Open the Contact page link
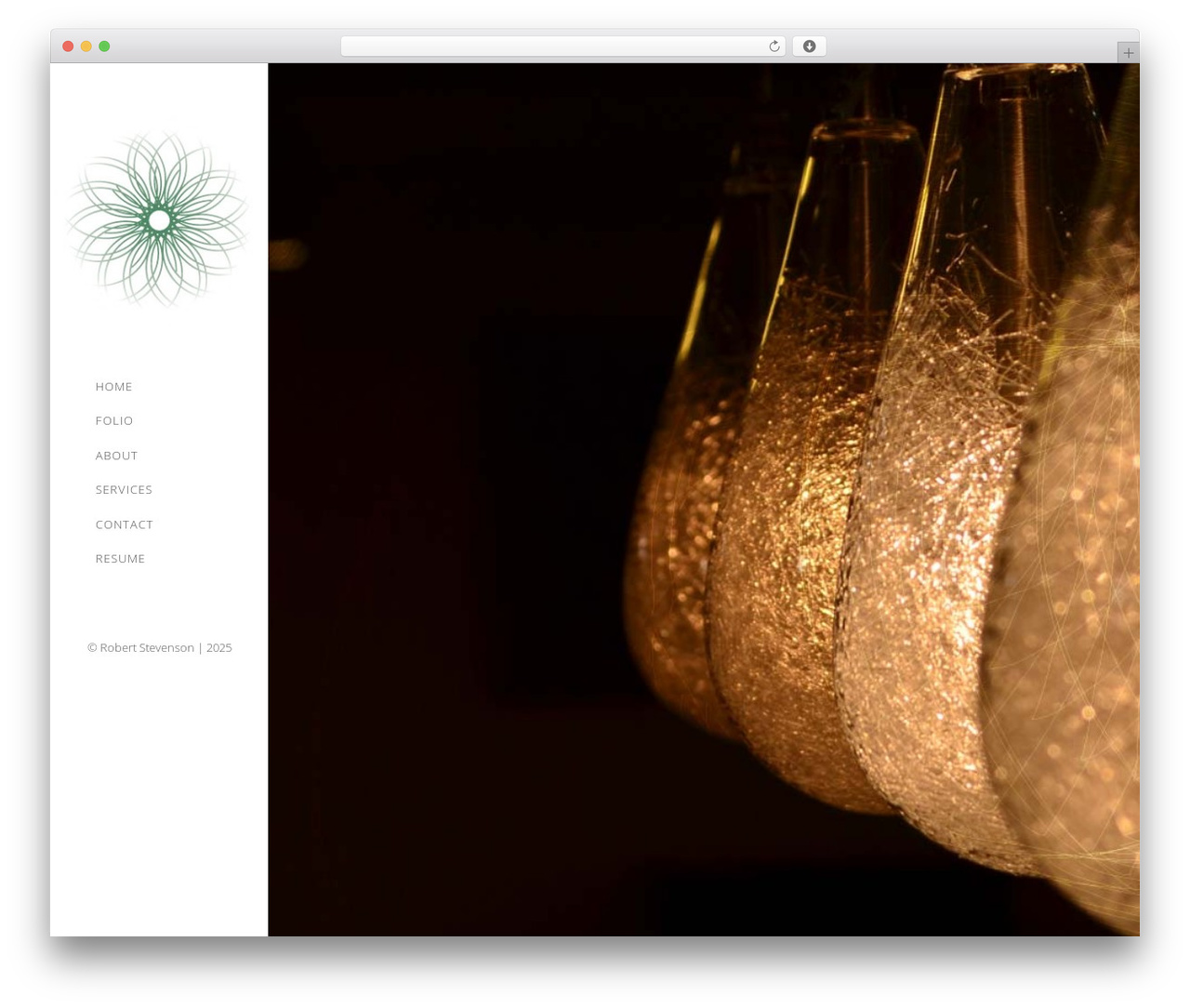Viewport: 1190px width, 1008px height. [124, 524]
